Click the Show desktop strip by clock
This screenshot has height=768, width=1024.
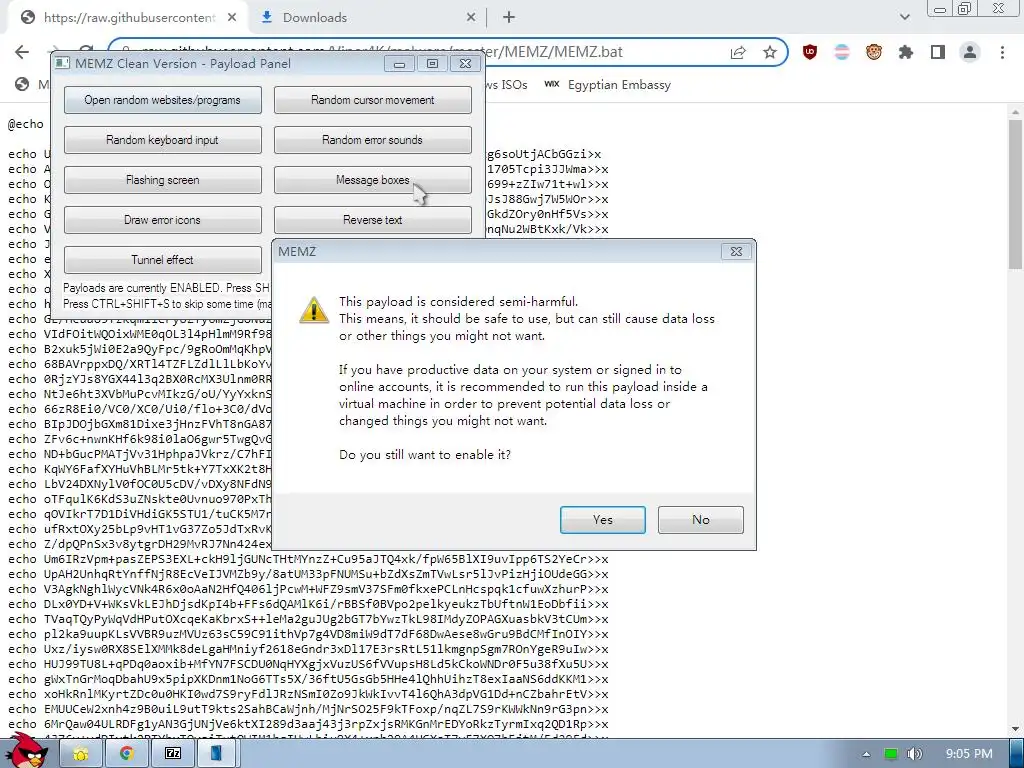click(1017, 754)
